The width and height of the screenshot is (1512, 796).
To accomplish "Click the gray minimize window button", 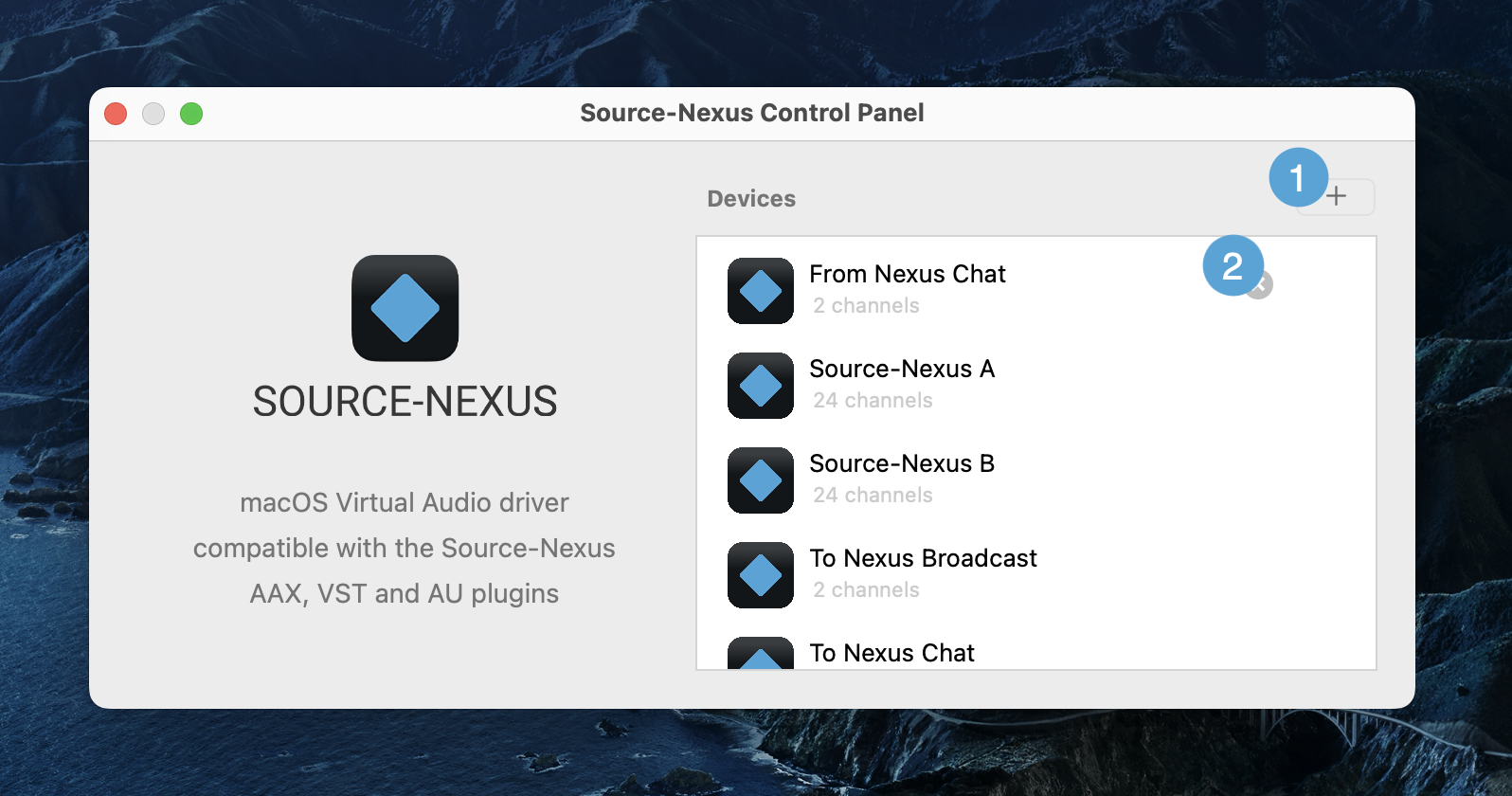I will click(x=153, y=114).
